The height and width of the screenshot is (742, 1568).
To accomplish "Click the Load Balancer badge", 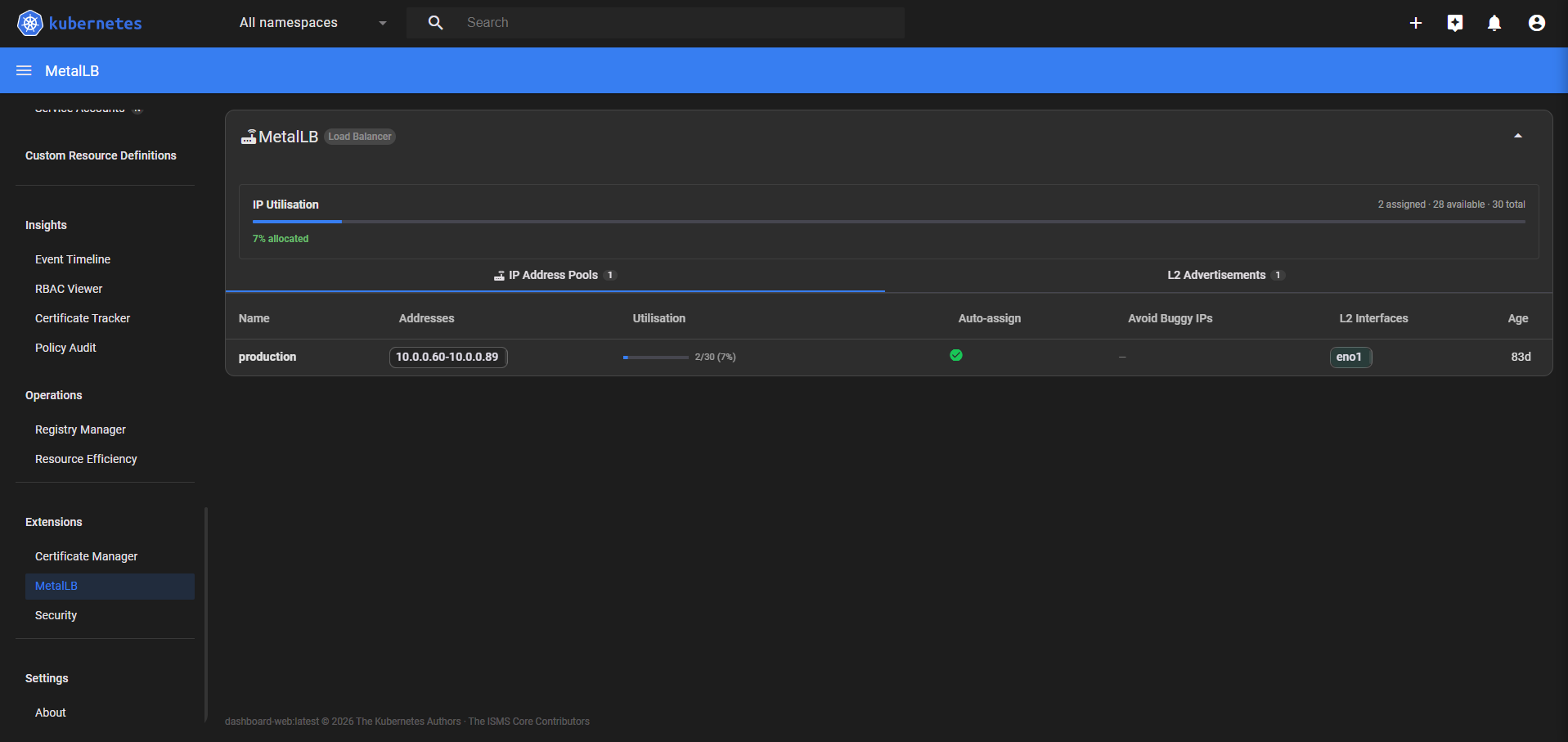I will 360,137.
